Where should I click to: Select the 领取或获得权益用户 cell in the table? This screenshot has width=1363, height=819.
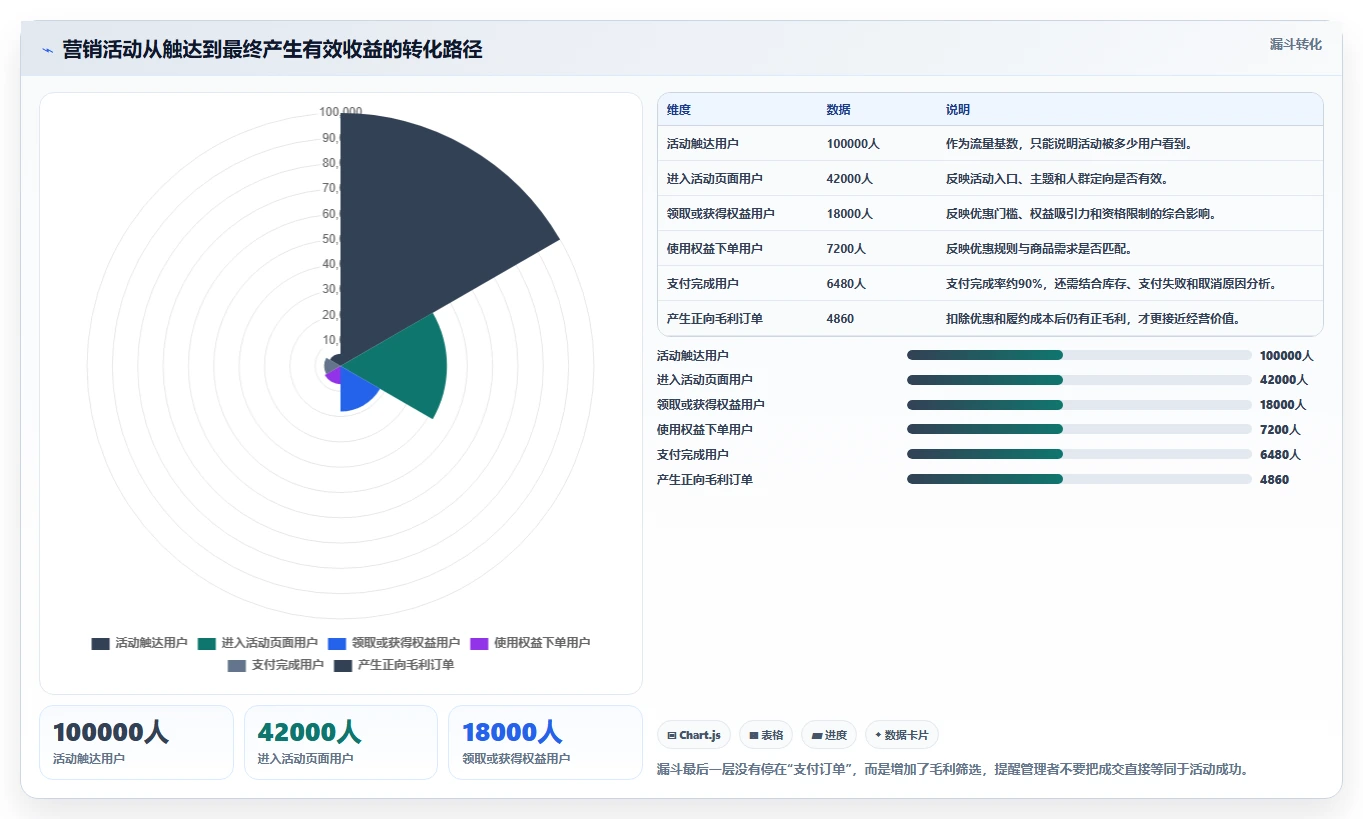point(721,214)
